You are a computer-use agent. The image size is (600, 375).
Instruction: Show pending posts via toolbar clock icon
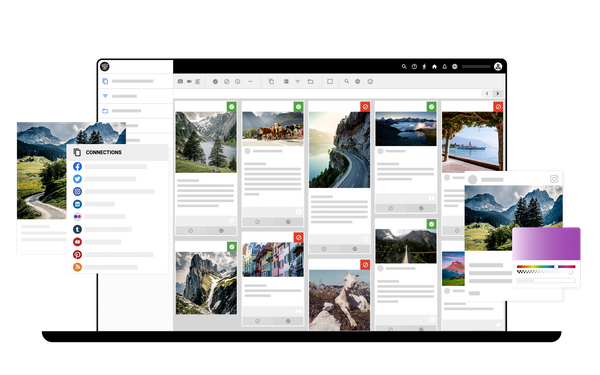[238, 82]
